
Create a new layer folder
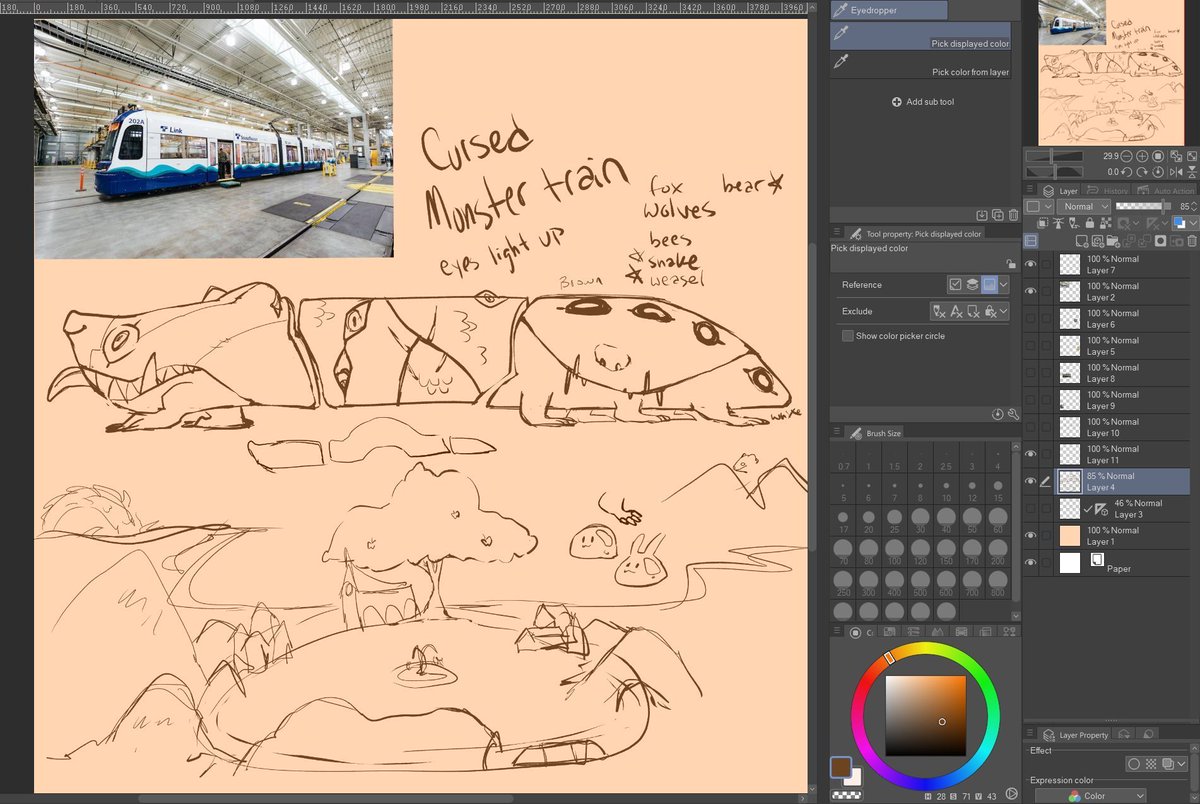[1113, 240]
